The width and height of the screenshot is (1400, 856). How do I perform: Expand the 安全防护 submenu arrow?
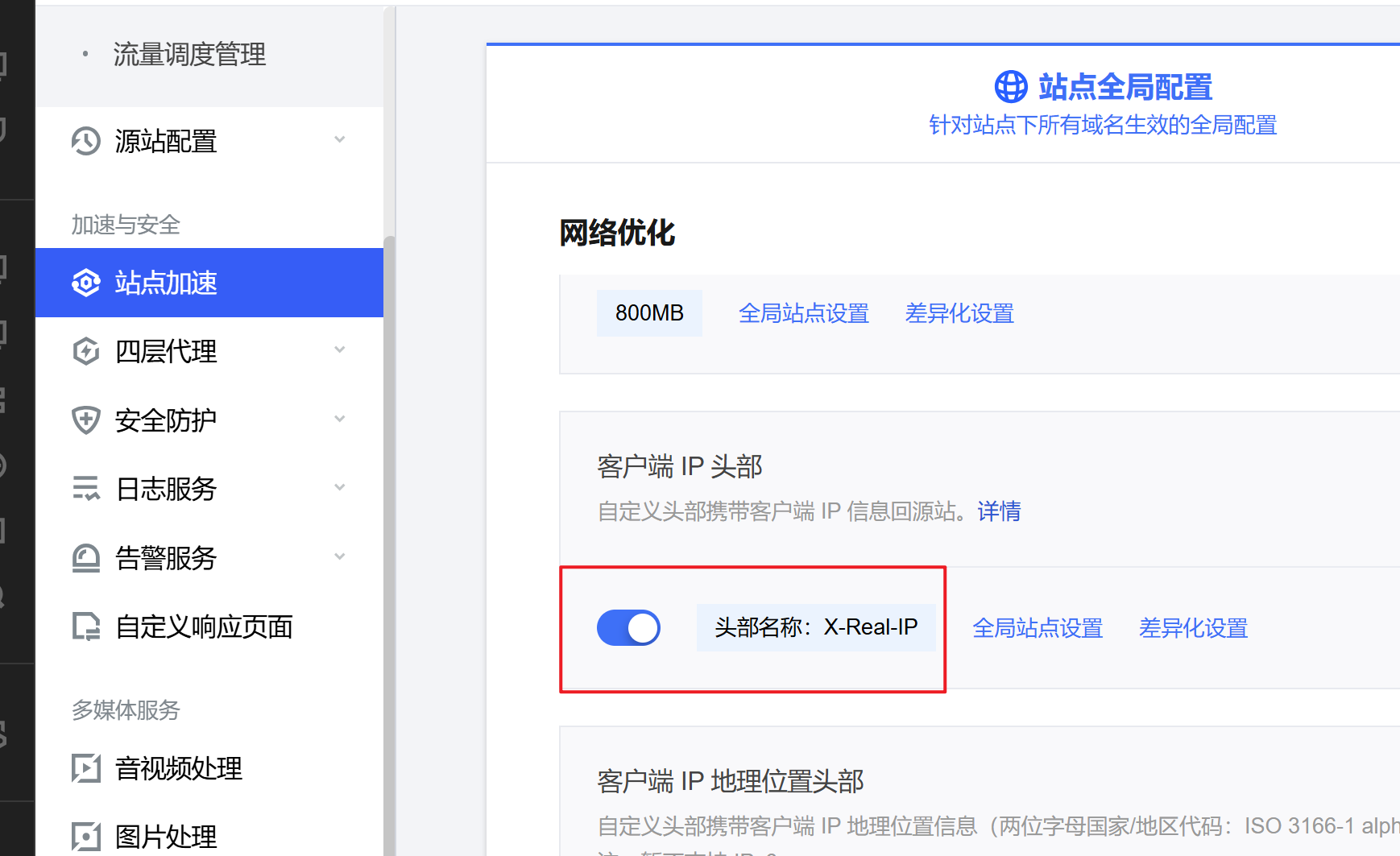[340, 419]
